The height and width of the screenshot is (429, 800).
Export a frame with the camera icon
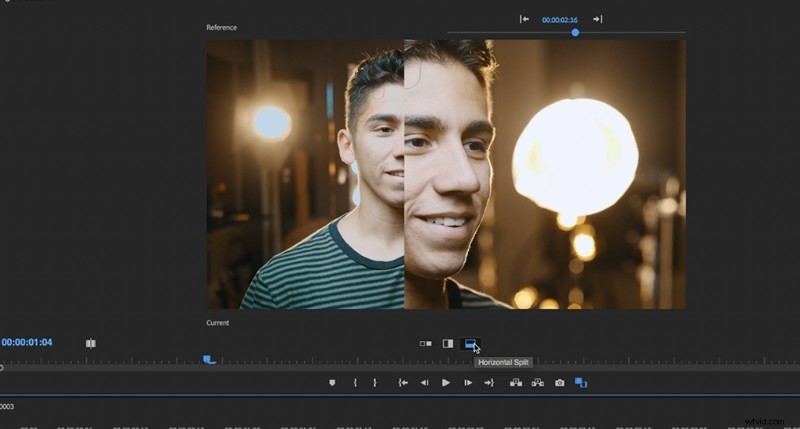tap(560, 383)
